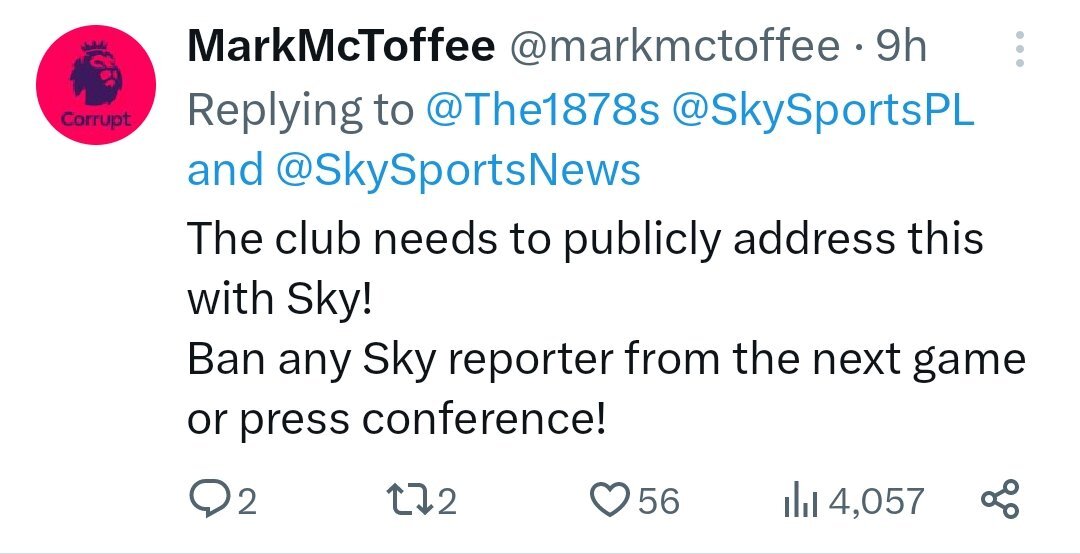The height and width of the screenshot is (554, 1080).
Task: Like the tweet with the heart icon
Action: (x=611, y=500)
